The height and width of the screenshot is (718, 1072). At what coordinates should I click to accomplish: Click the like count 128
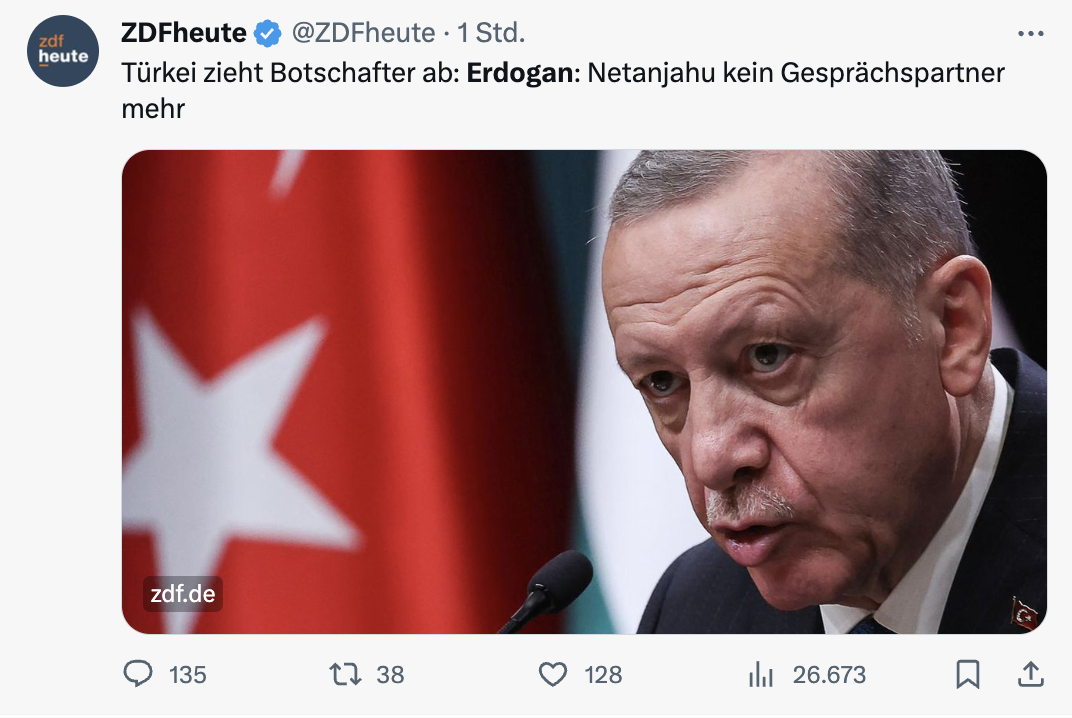[603, 675]
